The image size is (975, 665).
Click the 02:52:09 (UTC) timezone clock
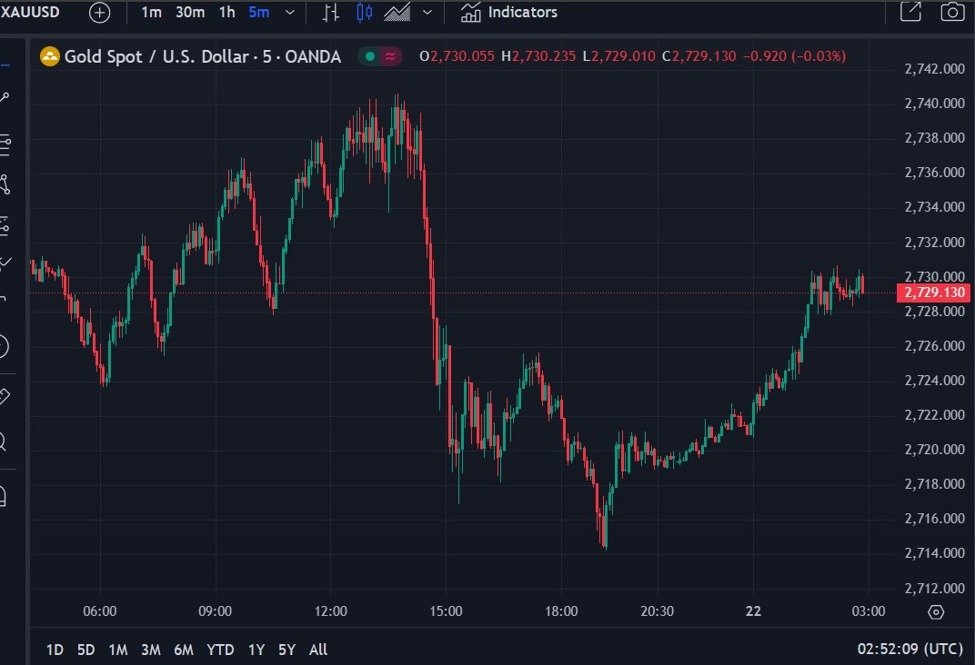(x=908, y=650)
